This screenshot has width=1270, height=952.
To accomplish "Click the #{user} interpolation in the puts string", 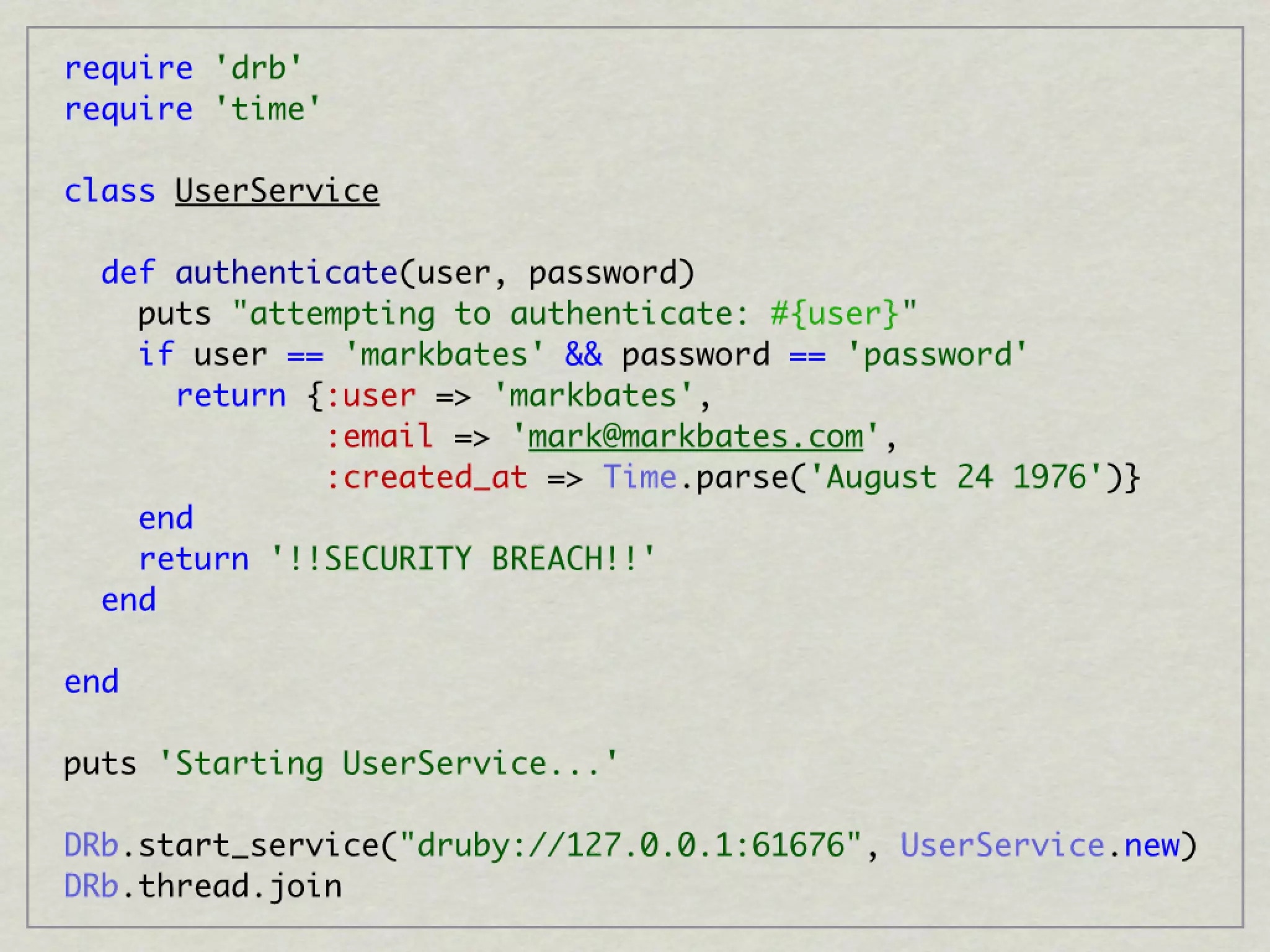I will 834,314.
